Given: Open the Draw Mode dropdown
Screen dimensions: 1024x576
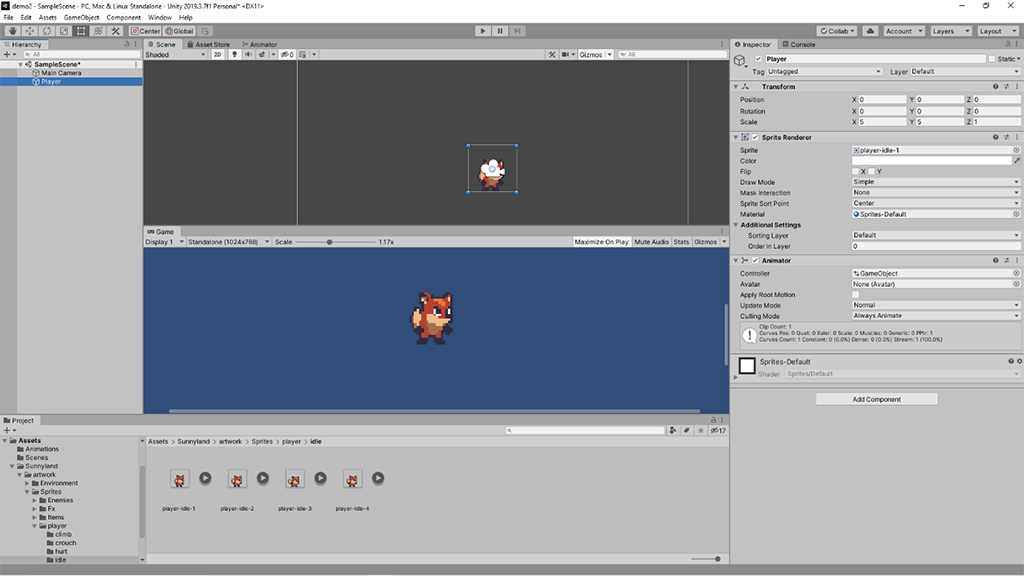Looking at the screenshot, I should point(935,182).
